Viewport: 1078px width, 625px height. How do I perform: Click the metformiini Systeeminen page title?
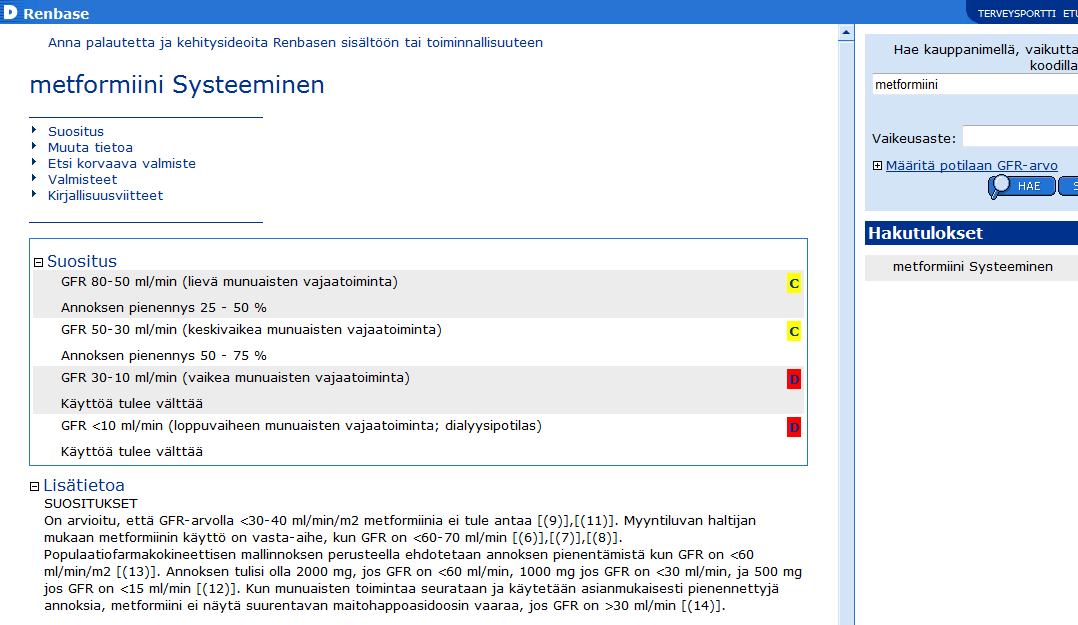(177, 85)
